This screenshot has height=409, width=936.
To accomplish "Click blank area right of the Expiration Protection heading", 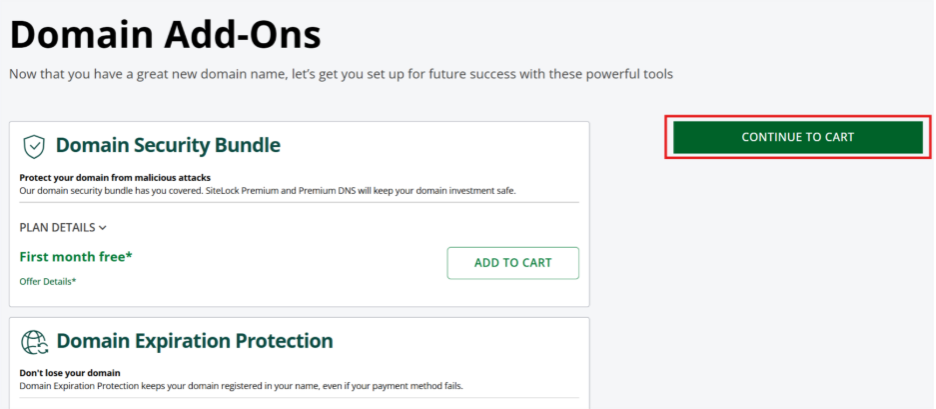I will tap(460, 342).
